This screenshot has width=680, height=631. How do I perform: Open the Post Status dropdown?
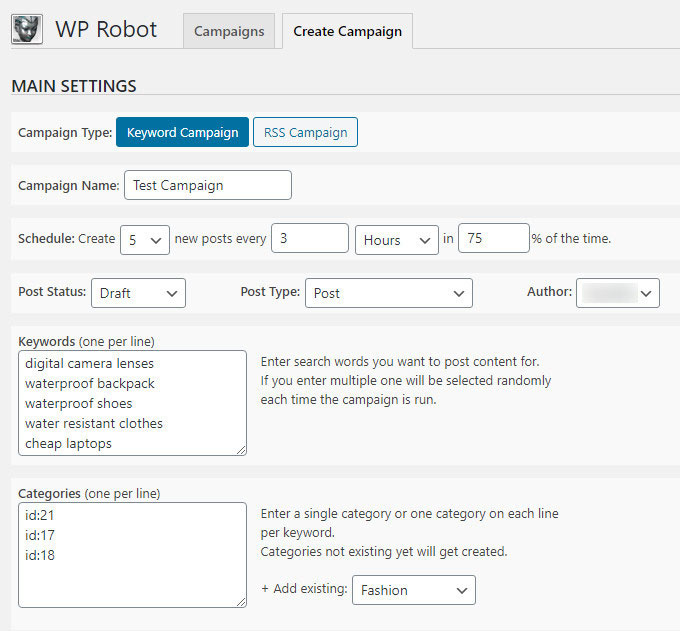coord(138,293)
